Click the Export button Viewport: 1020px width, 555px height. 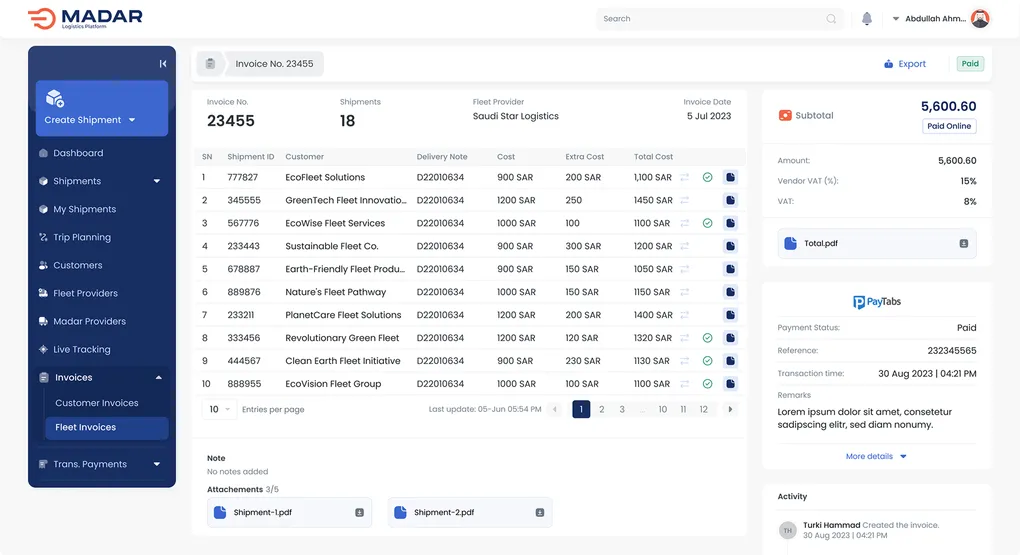(x=905, y=64)
